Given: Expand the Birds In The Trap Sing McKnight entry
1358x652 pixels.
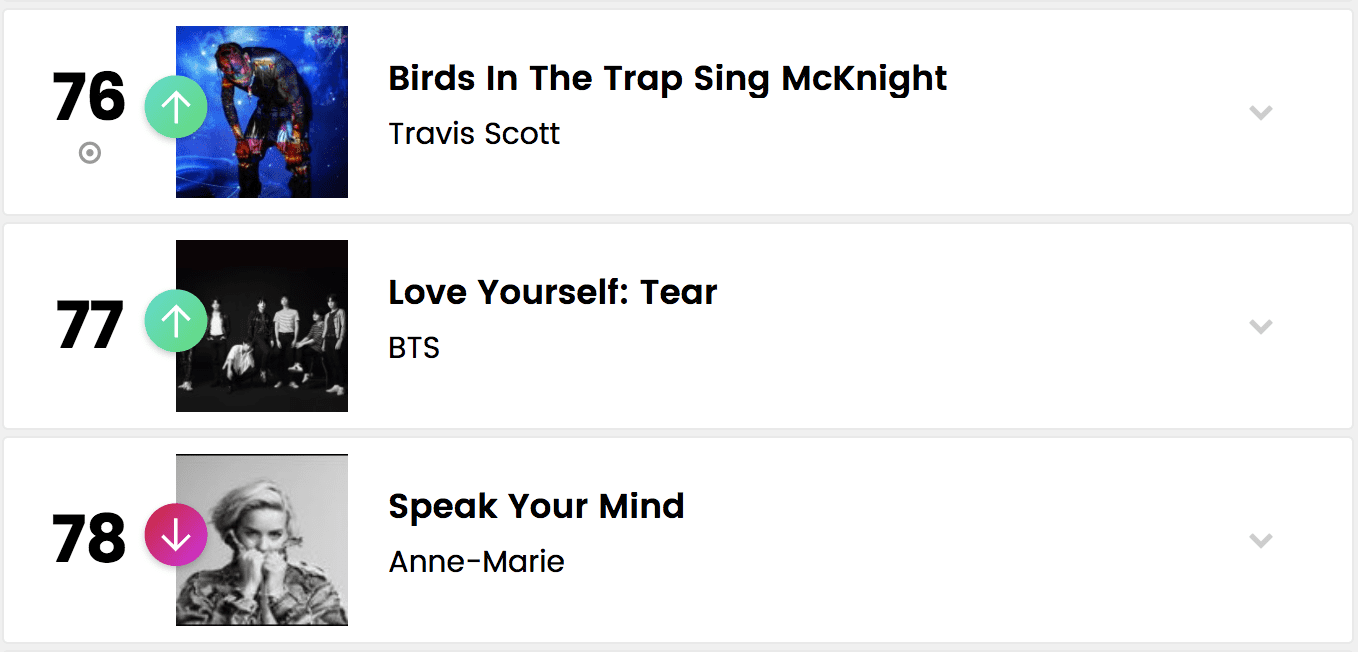Looking at the screenshot, I should (x=1260, y=113).
